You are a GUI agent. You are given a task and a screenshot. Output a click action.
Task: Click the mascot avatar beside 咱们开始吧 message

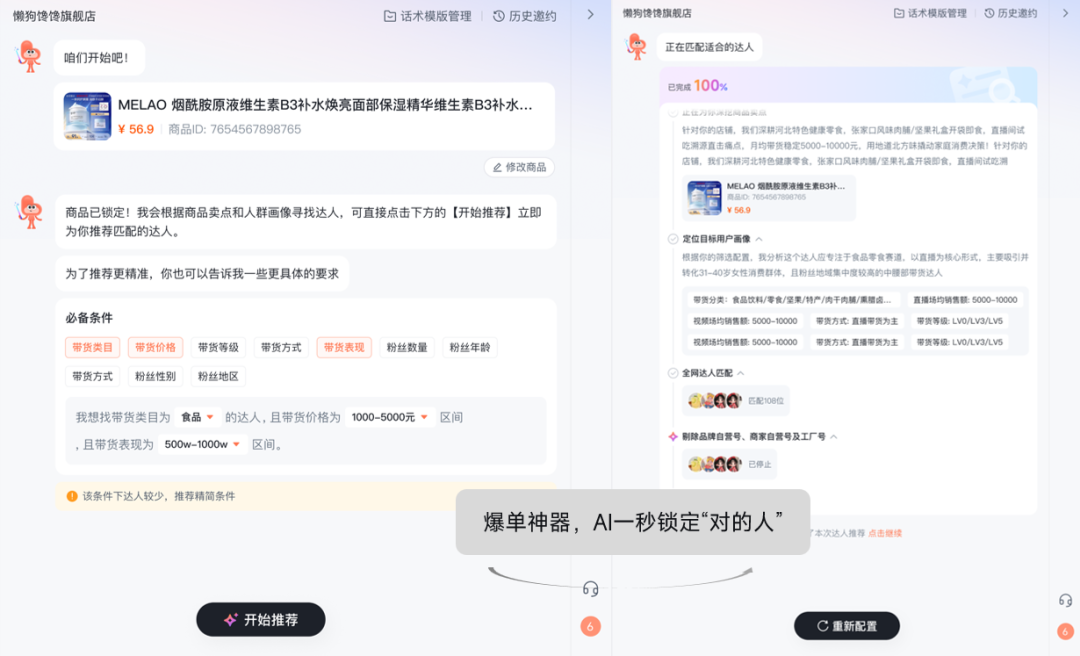click(30, 57)
